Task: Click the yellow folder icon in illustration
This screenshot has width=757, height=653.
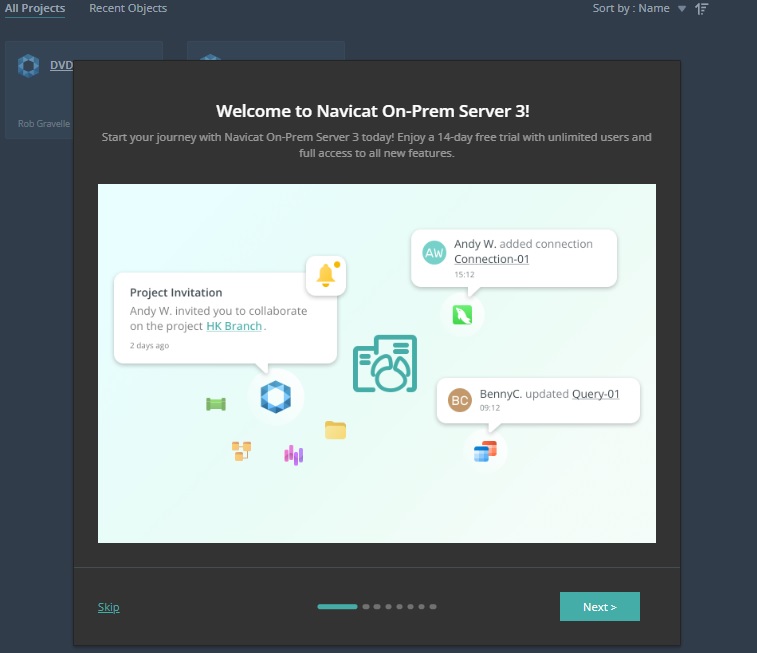Action: (x=335, y=430)
